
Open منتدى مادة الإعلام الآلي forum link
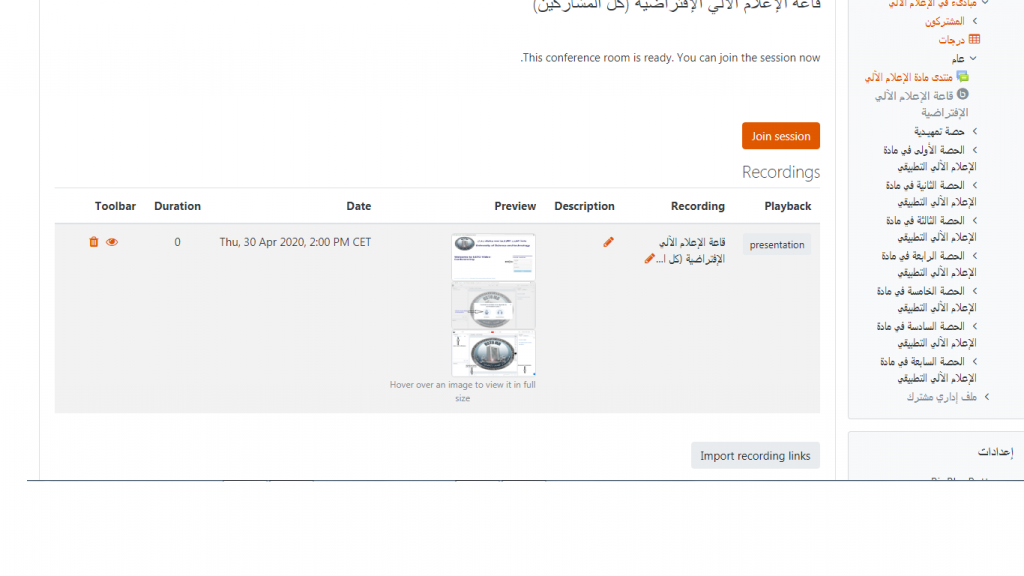point(908,77)
